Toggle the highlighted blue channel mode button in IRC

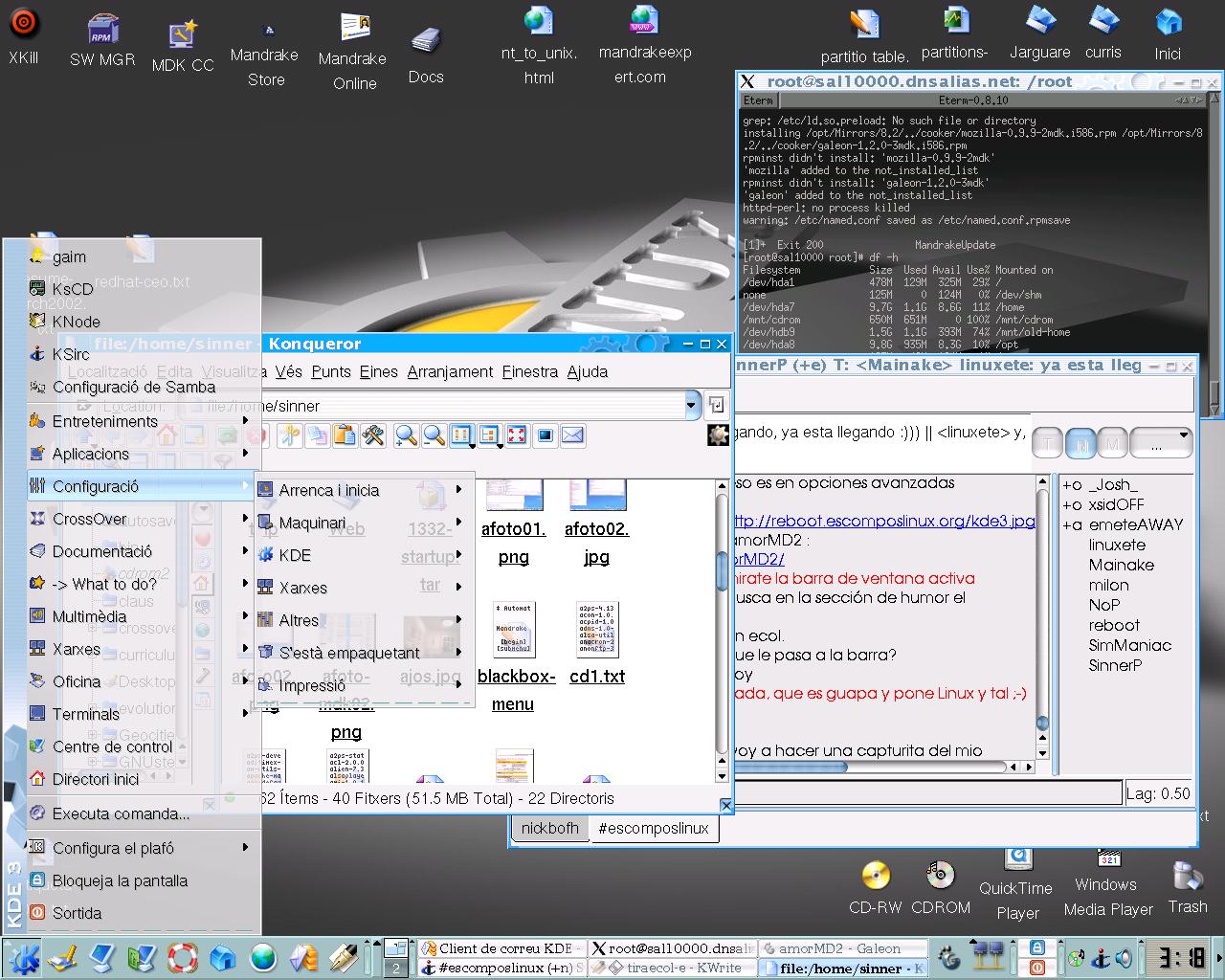coord(1080,444)
